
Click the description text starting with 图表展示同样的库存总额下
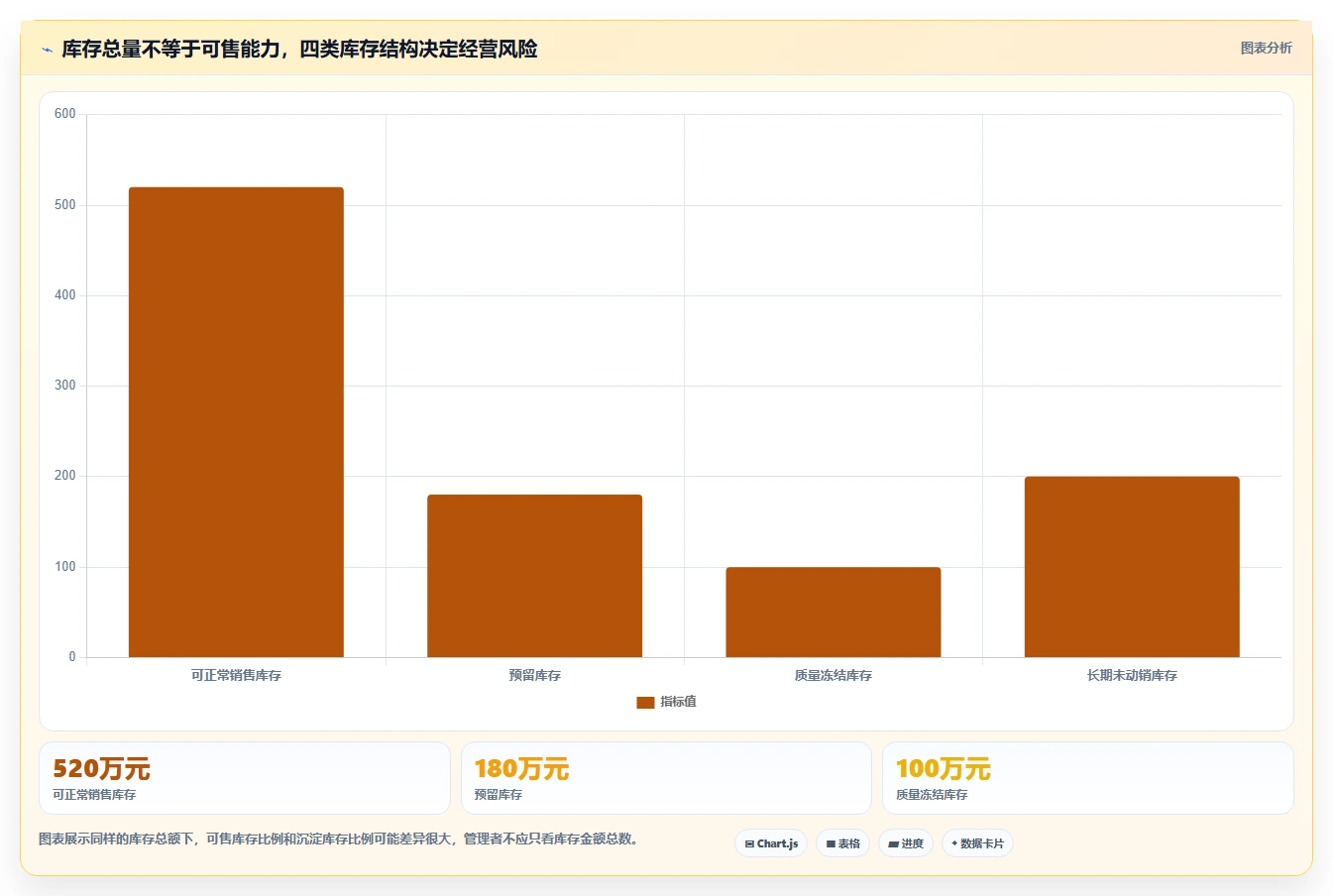coord(341,839)
